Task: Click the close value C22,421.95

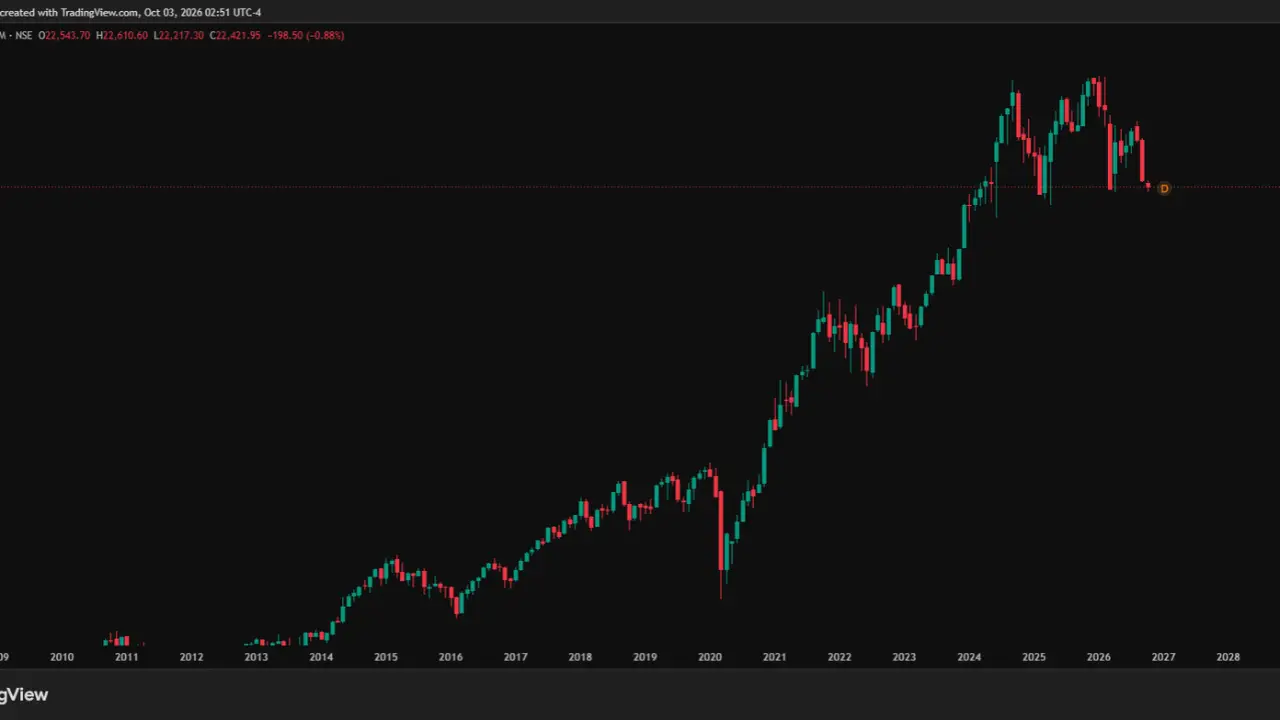Action: click(x=236, y=35)
